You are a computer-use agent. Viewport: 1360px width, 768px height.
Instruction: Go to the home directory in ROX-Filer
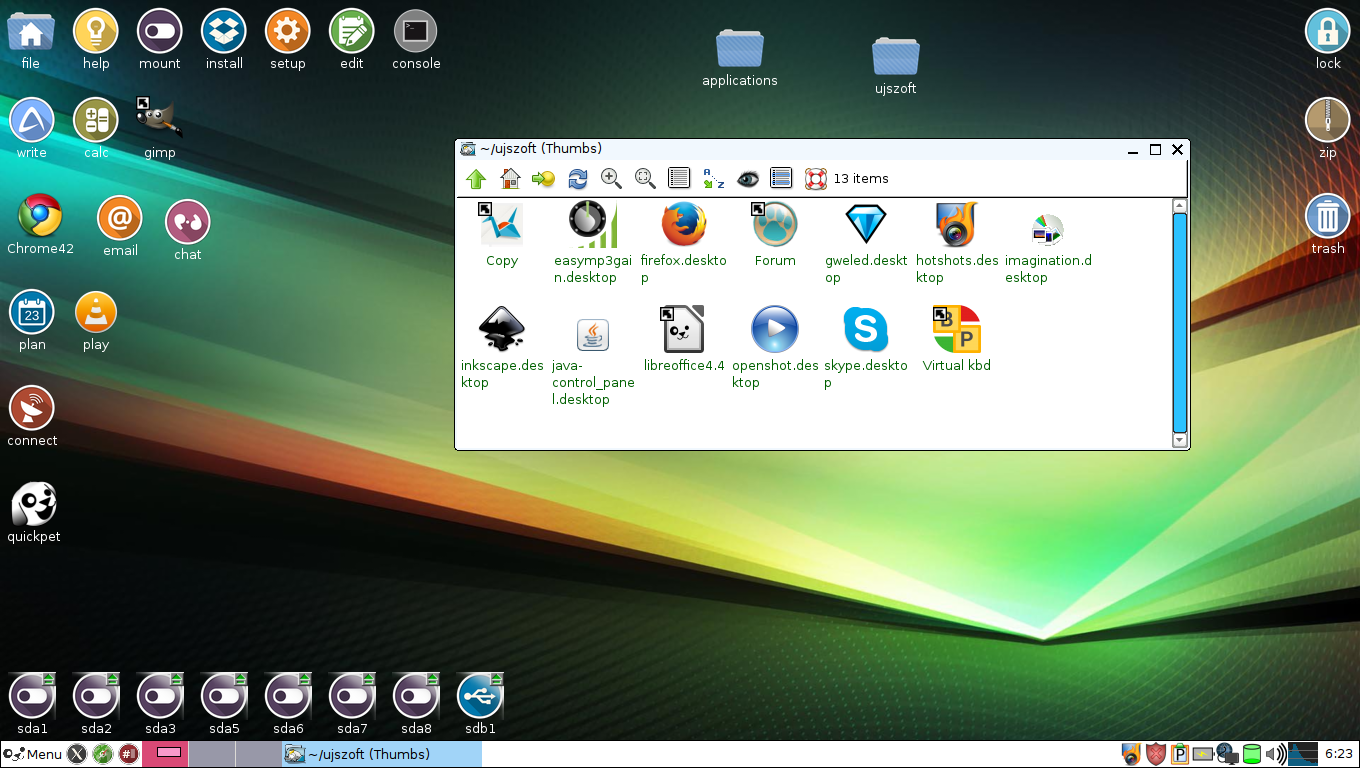pyautogui.click(x=510, y=179)
